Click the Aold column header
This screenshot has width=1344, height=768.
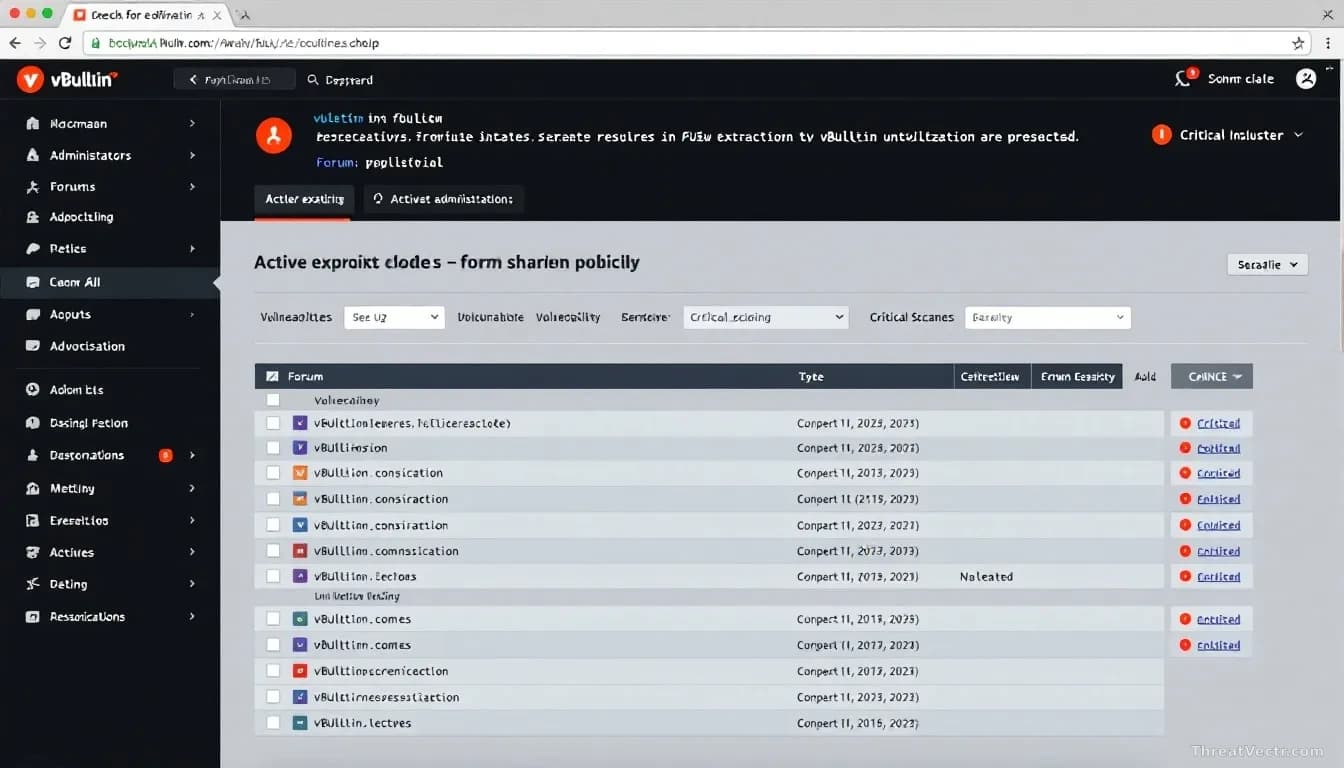click(1145, 377)
